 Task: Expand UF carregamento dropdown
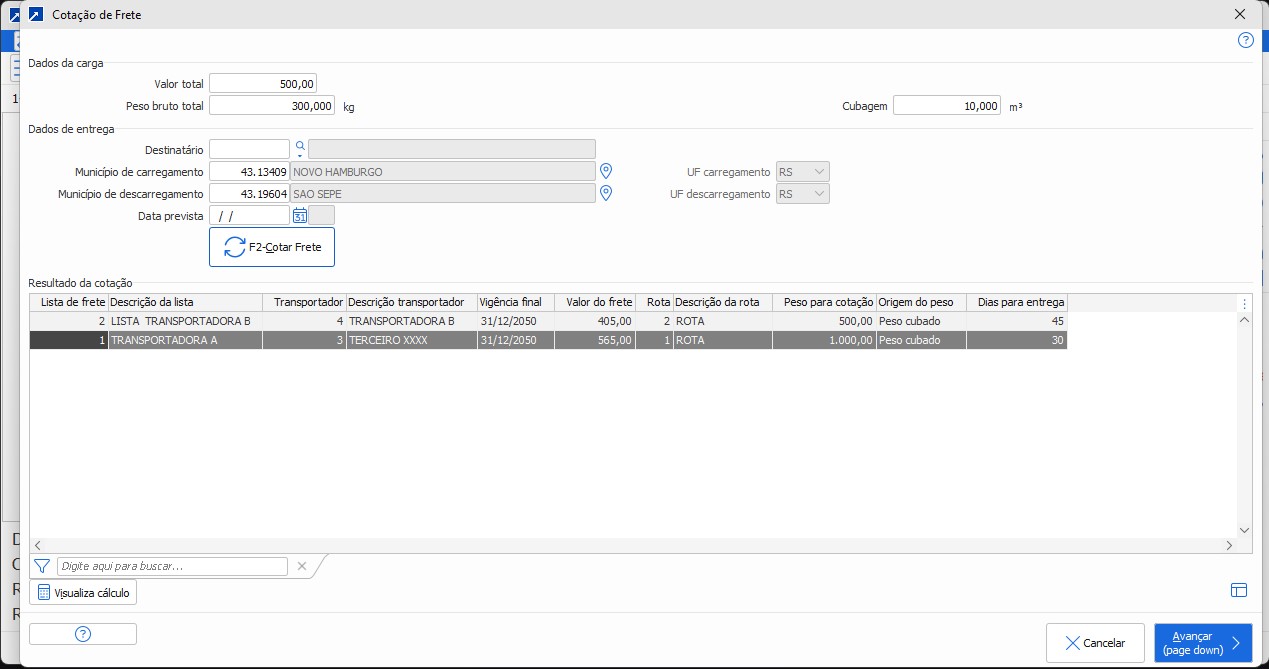(x=819, y=172)
